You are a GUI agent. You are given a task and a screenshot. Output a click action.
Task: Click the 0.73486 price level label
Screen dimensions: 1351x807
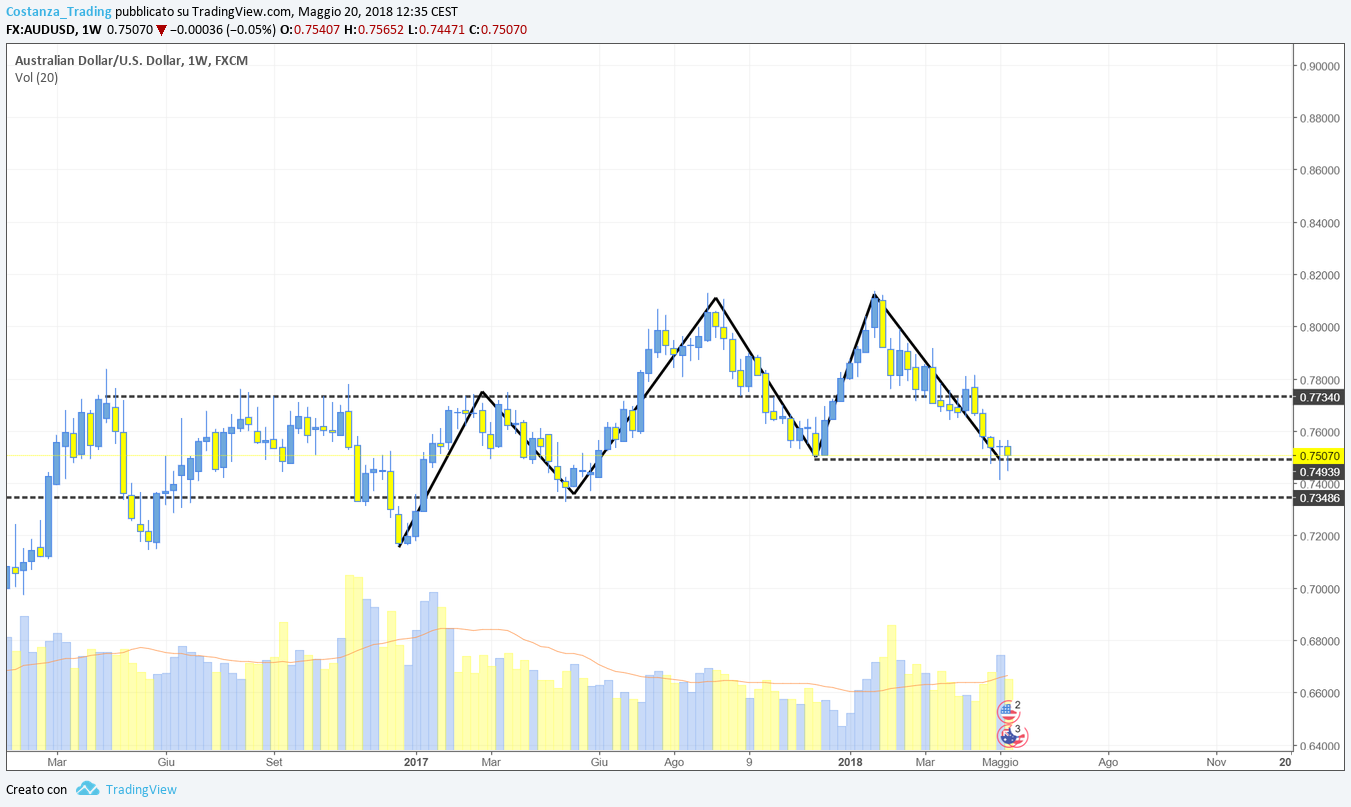(x=1320, y=497)
